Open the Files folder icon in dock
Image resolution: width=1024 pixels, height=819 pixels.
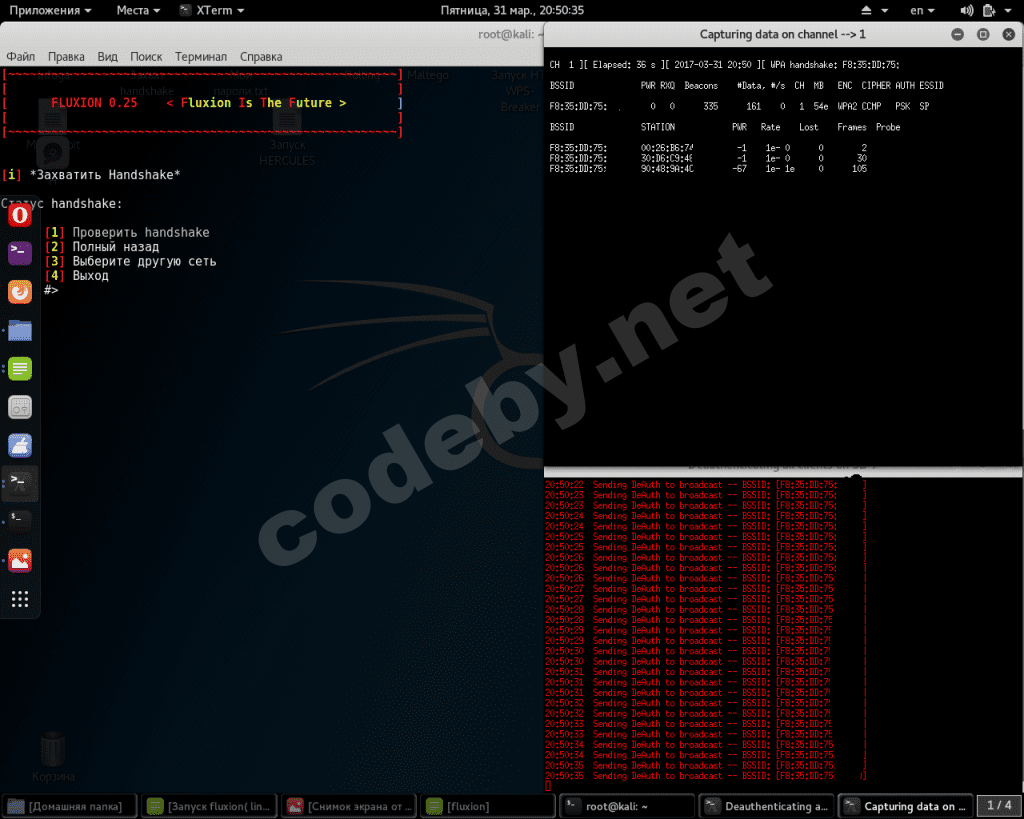click(x=20, y=330)
